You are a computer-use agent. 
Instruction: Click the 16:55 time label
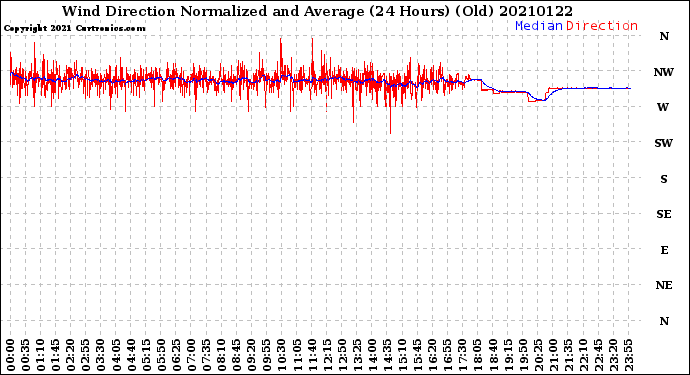(448, 355)
